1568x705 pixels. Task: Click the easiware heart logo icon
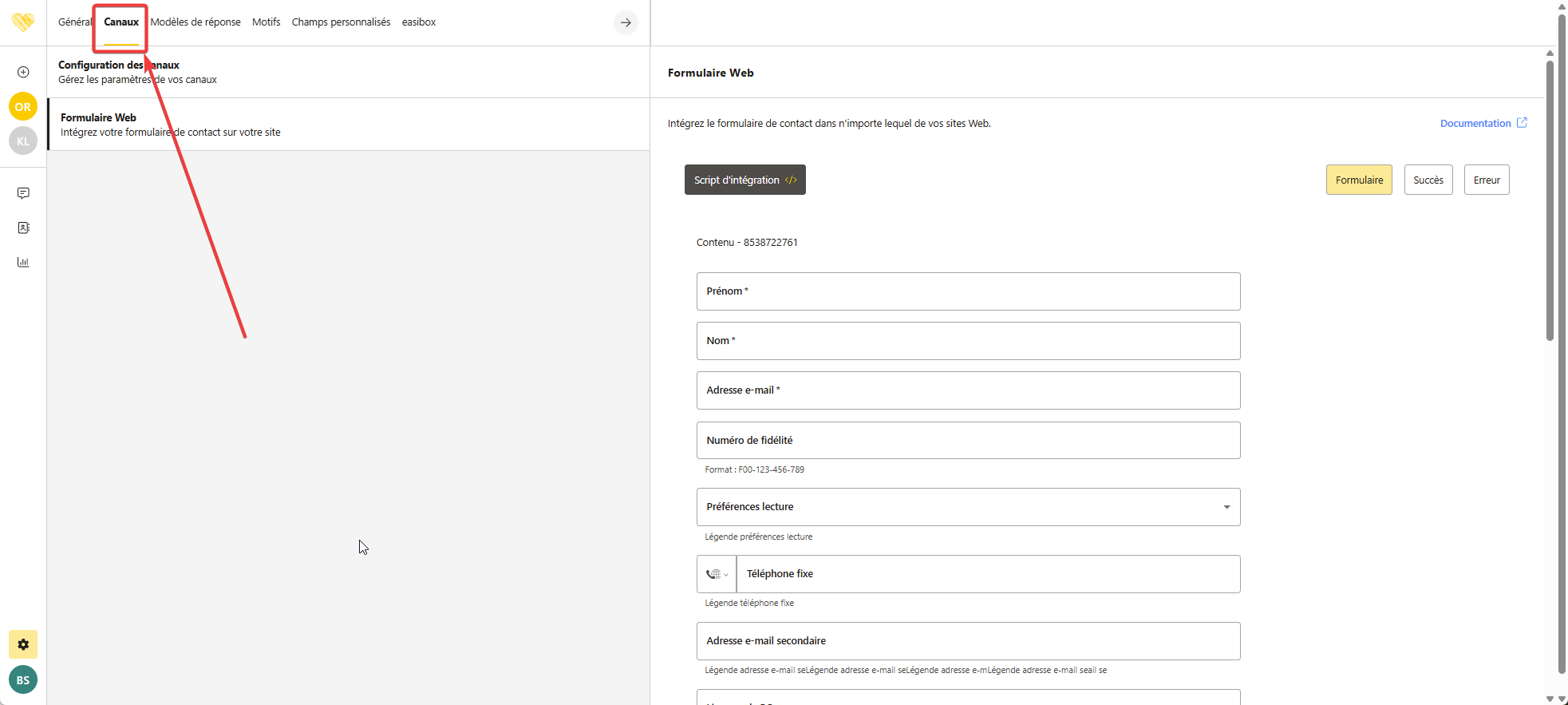click(x=23, y=22)
